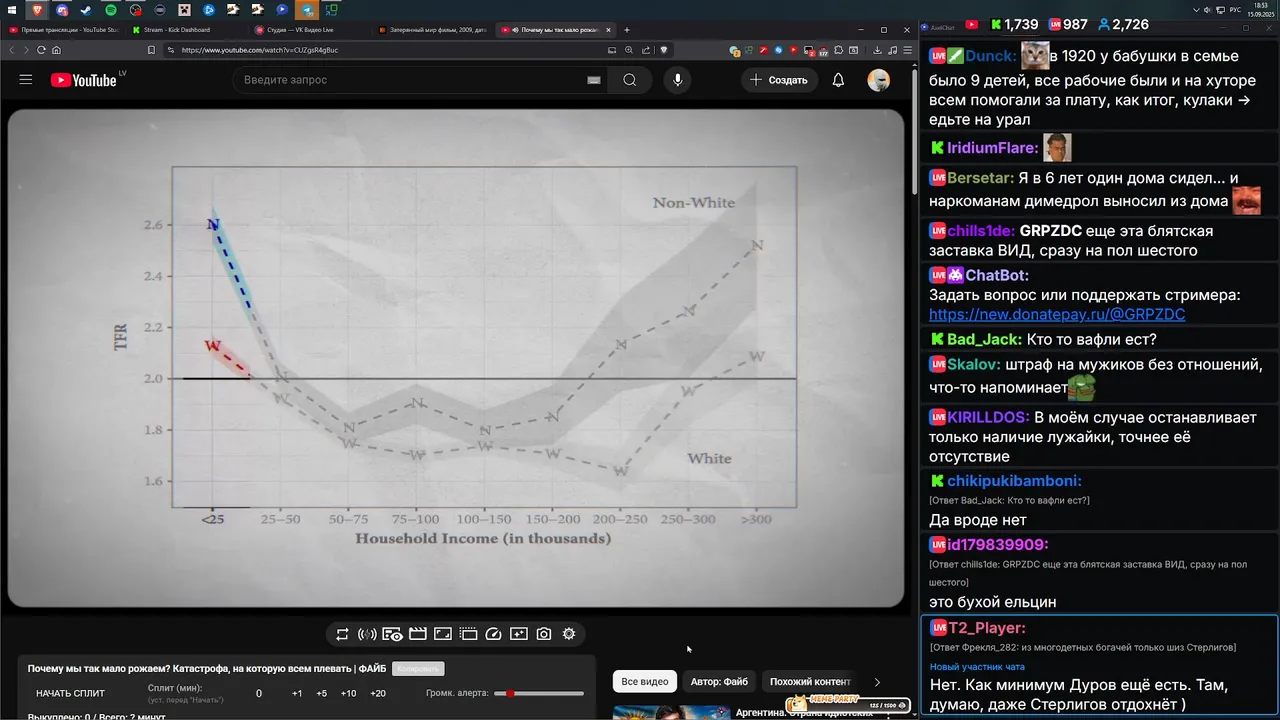This screenshot has height=720, width=1280.
Task: Toggle the loop icon in the player toolbar
Action: [x=342, y=634]
